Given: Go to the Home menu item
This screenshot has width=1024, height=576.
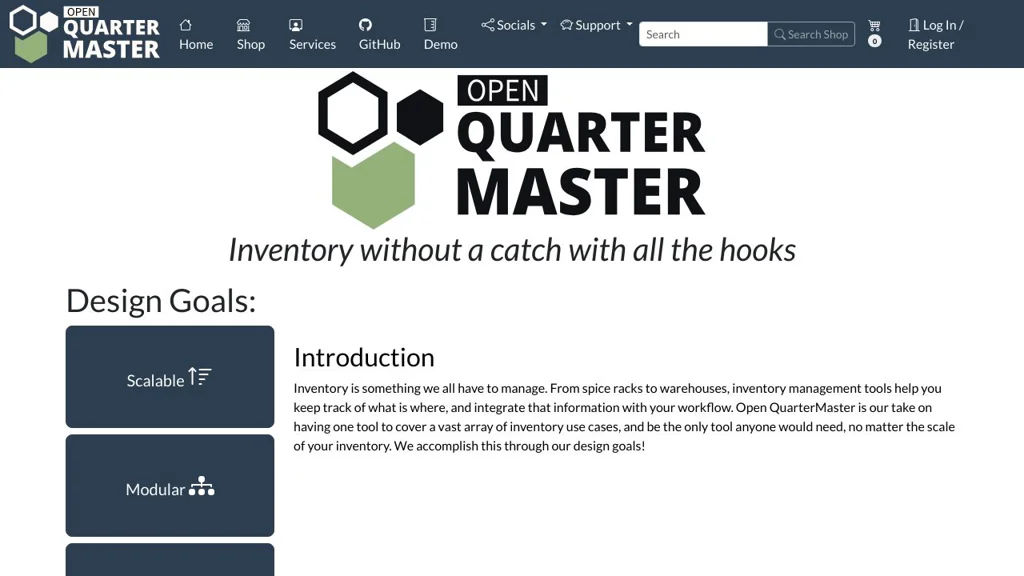Looking at the screenshot, I should click(x=196, y=34).
